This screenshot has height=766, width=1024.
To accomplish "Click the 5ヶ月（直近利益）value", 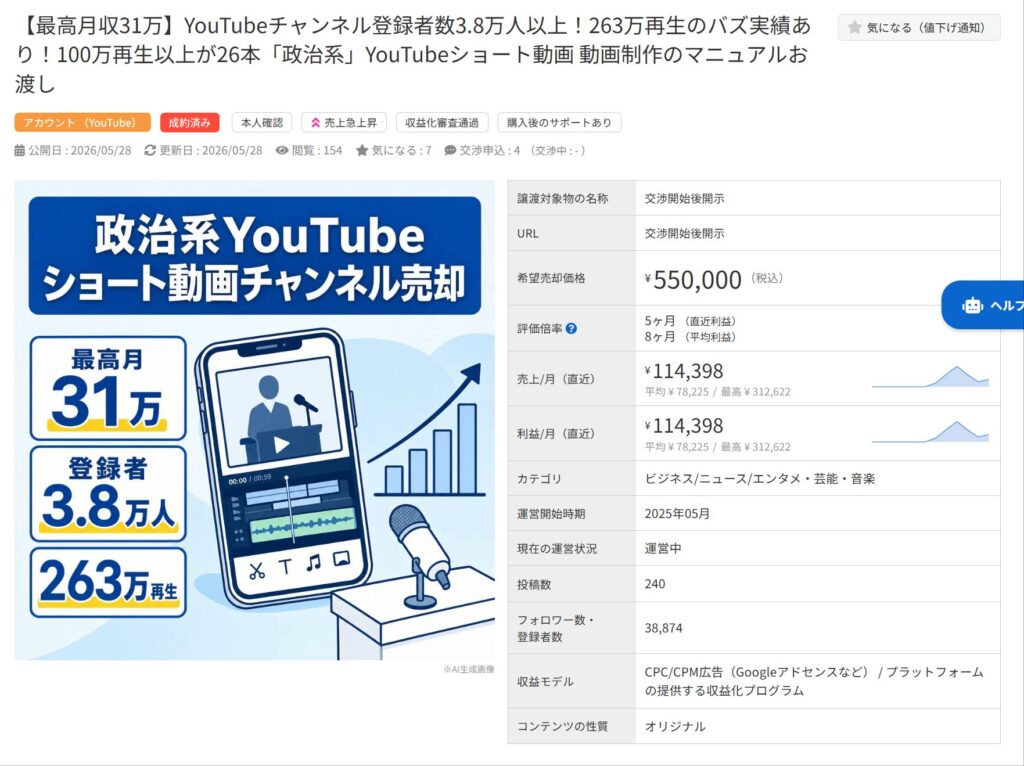I will pos(690,321).
